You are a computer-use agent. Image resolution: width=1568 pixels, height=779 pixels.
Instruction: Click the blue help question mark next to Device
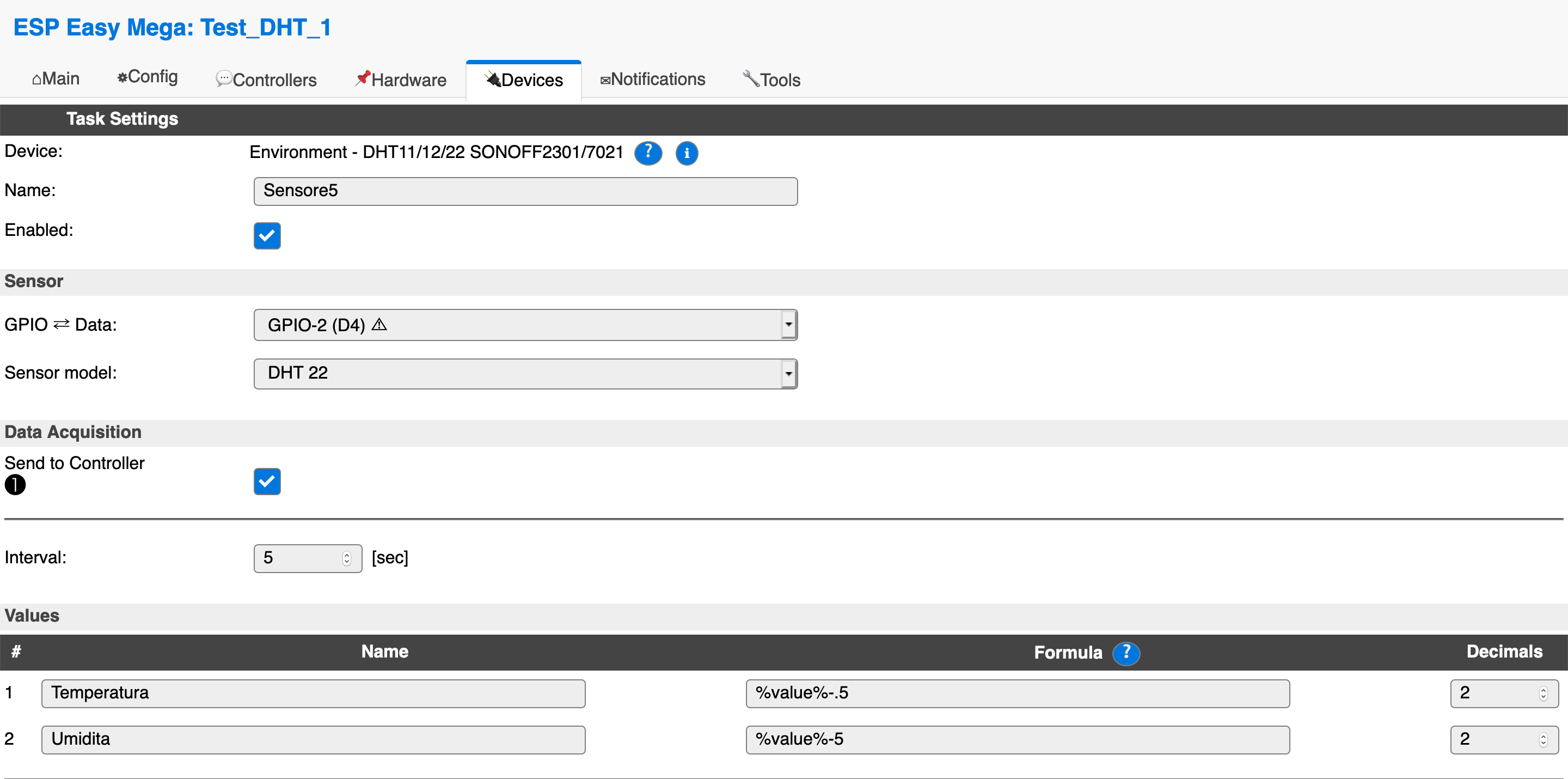[x=648, y=153]
